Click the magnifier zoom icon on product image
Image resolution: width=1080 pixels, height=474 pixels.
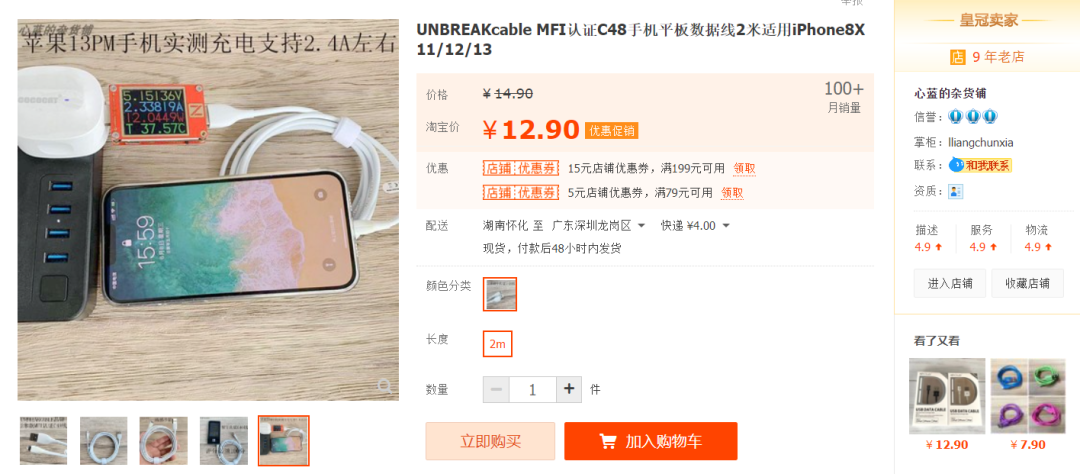point(385,386)
